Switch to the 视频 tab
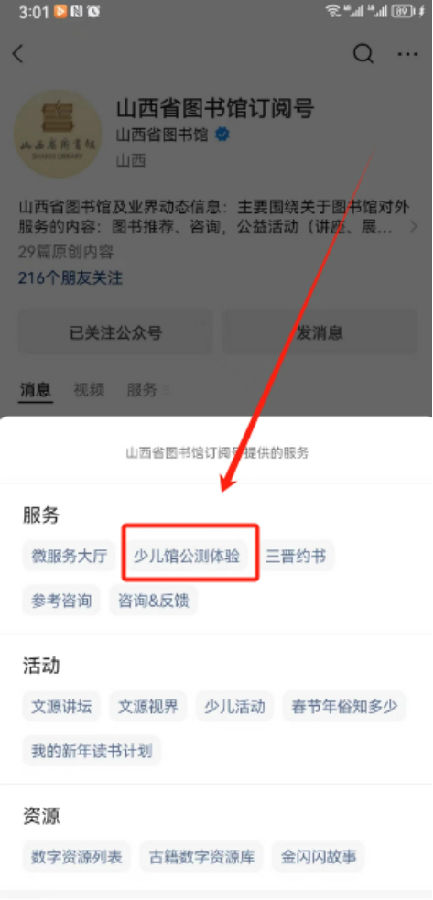 click(88, 390)
